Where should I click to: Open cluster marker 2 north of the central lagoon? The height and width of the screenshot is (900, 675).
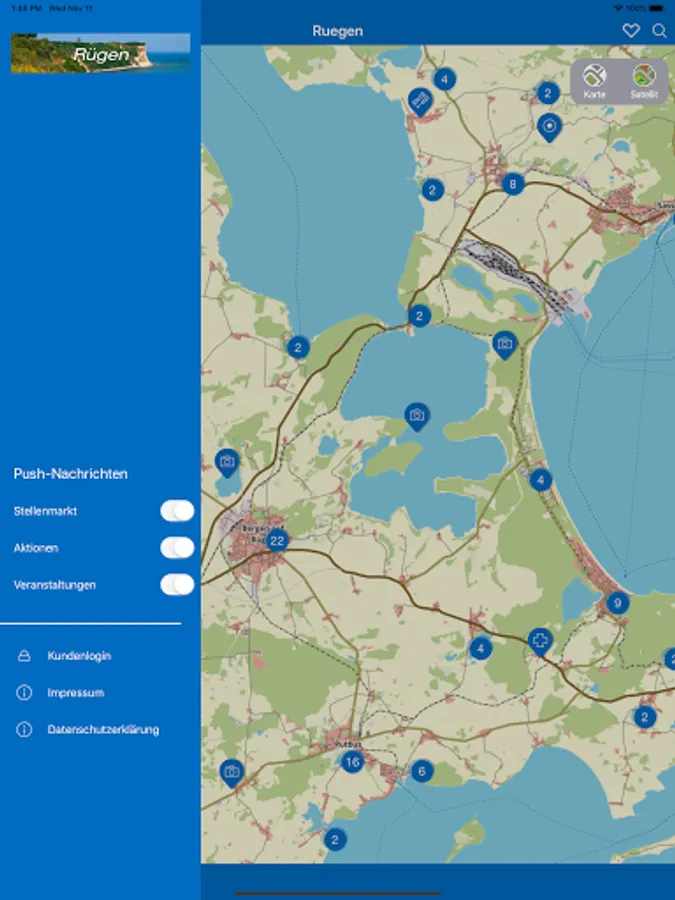(419, 316)
